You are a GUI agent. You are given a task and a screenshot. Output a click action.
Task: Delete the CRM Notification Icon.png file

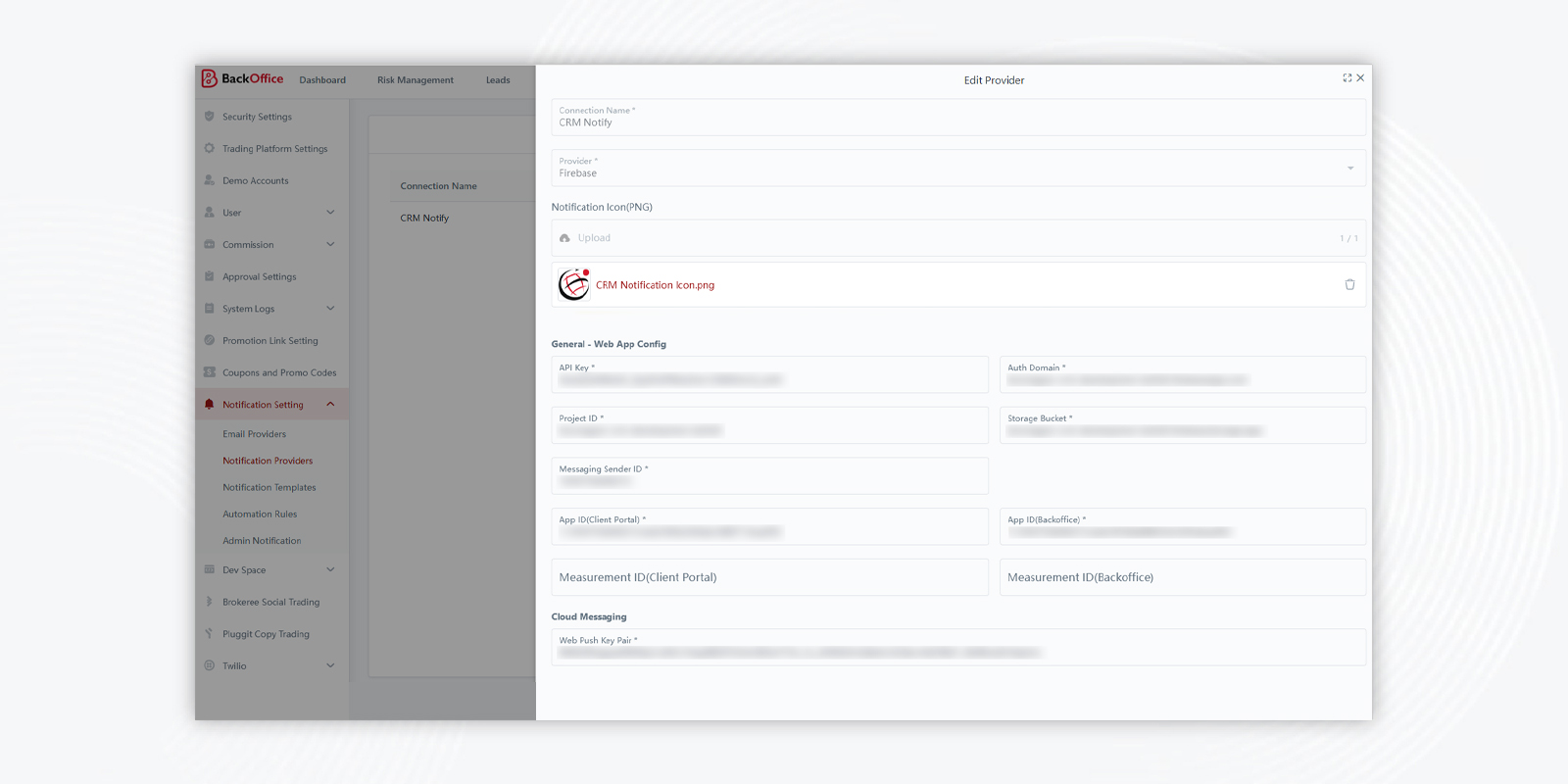click(1349, 284)
